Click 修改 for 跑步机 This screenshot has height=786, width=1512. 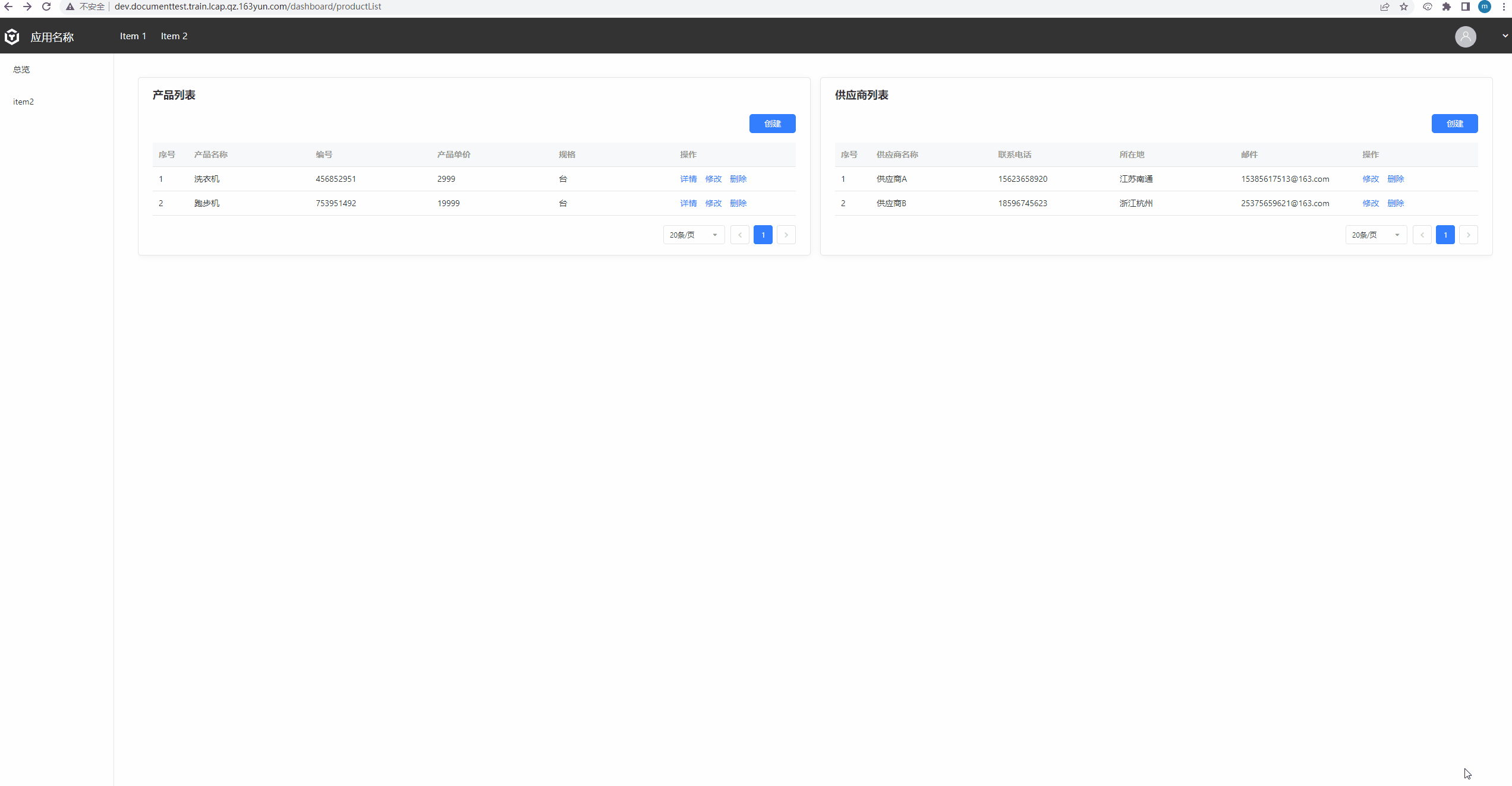pyautogui.click(x=713, y=203)
